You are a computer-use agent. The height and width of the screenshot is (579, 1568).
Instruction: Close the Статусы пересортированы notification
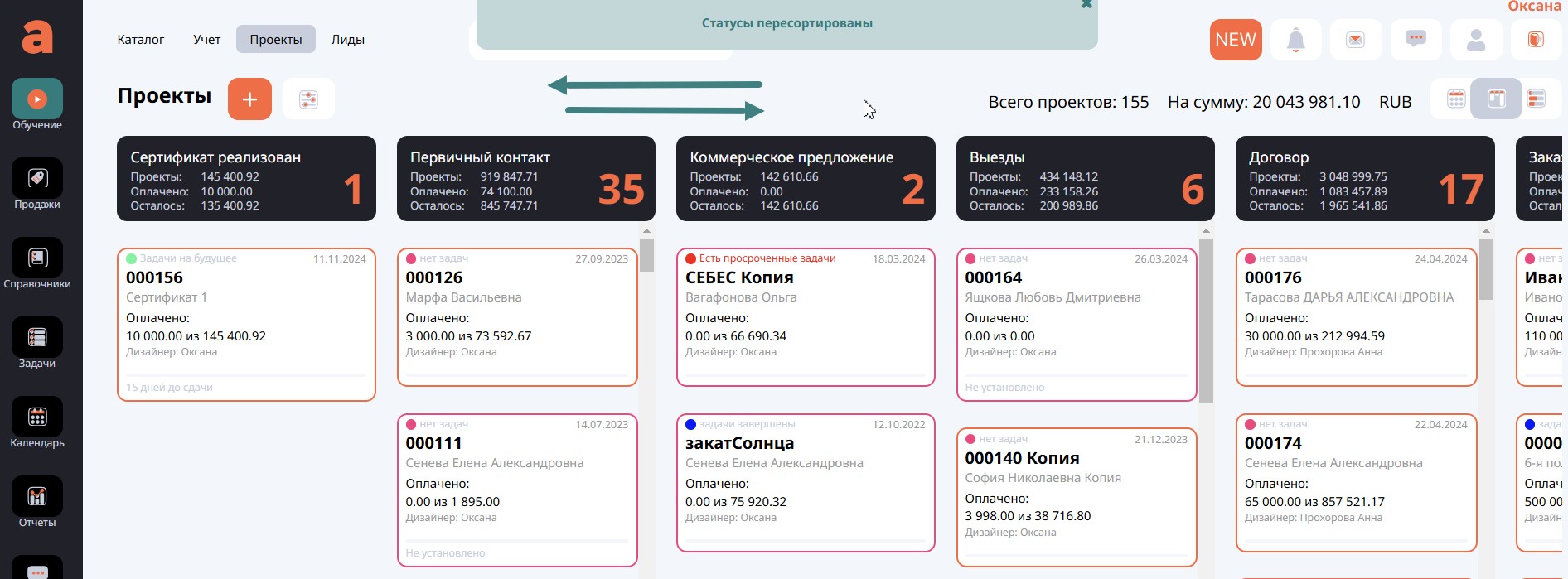coord(1086,5)
